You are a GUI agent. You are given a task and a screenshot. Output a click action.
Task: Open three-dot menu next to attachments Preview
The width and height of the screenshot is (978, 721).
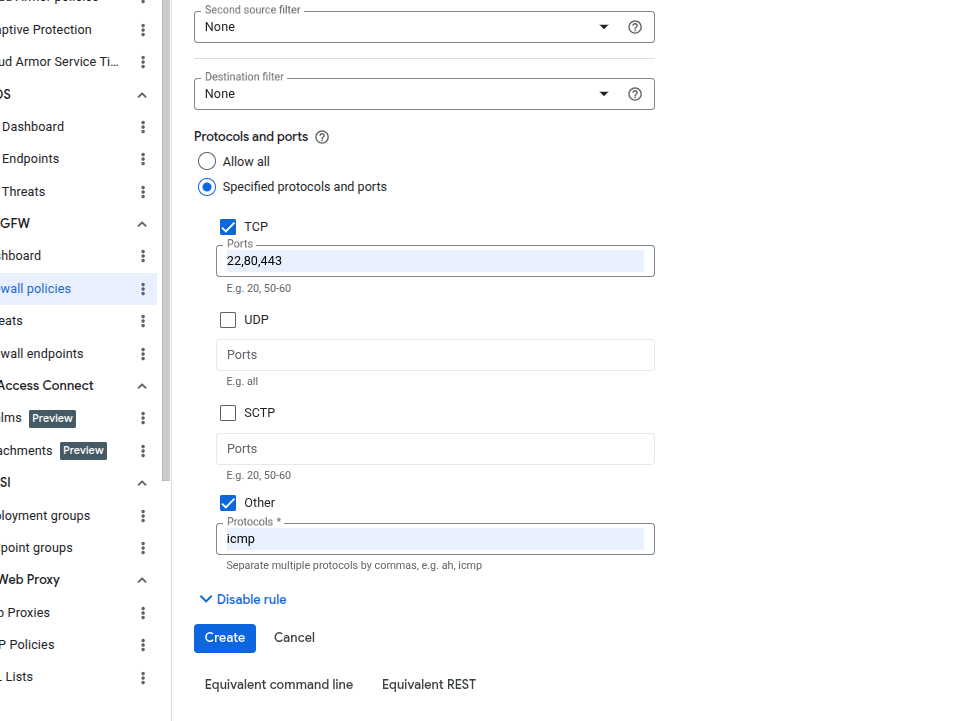point(143,450)
